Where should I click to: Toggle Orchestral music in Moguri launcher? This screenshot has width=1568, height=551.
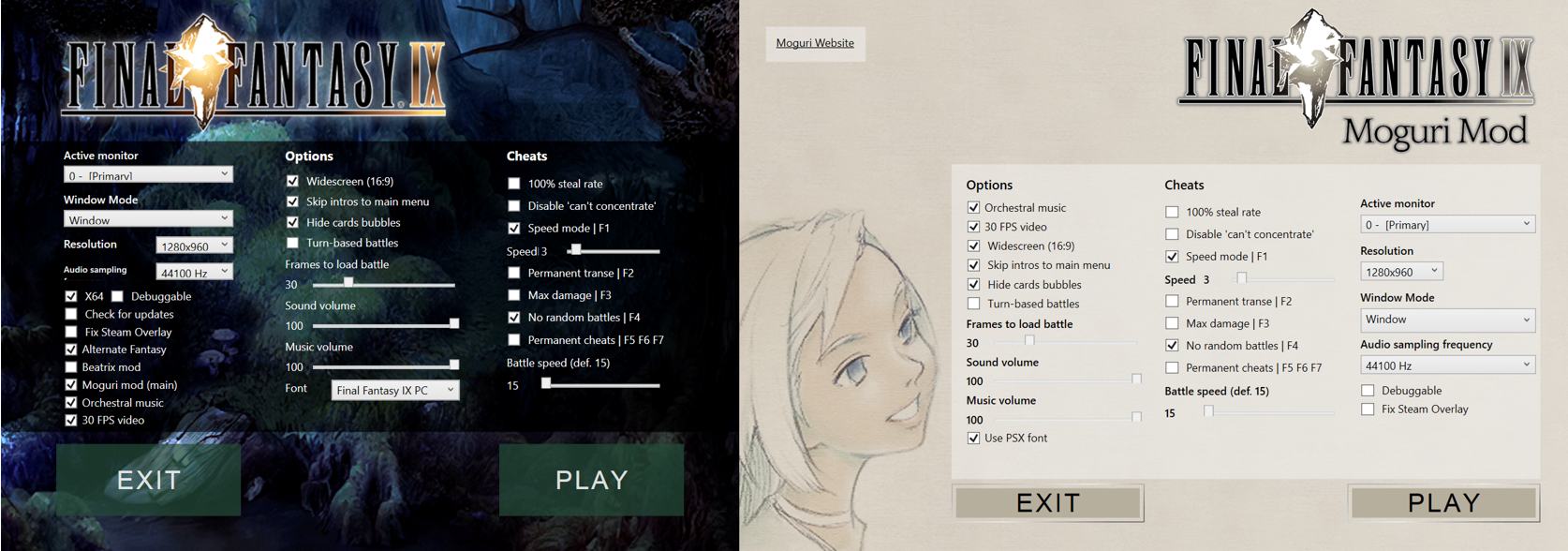click(x=973, y=208)
